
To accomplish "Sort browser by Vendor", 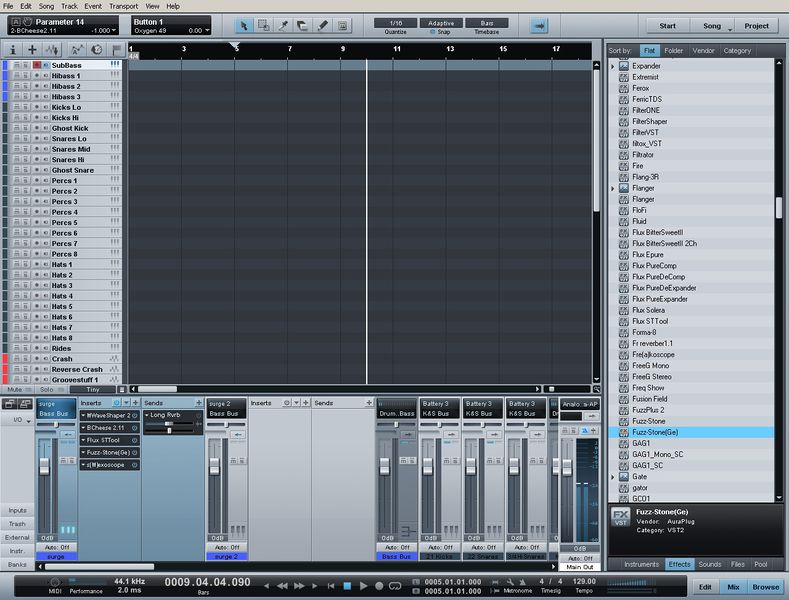I will (703, 50).
